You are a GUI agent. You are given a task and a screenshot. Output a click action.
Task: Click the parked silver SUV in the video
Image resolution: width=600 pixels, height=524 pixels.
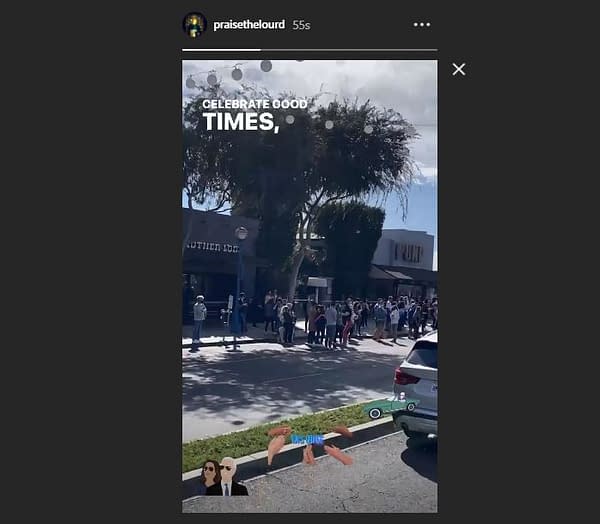pyautogui.click(x=416, y=387)
